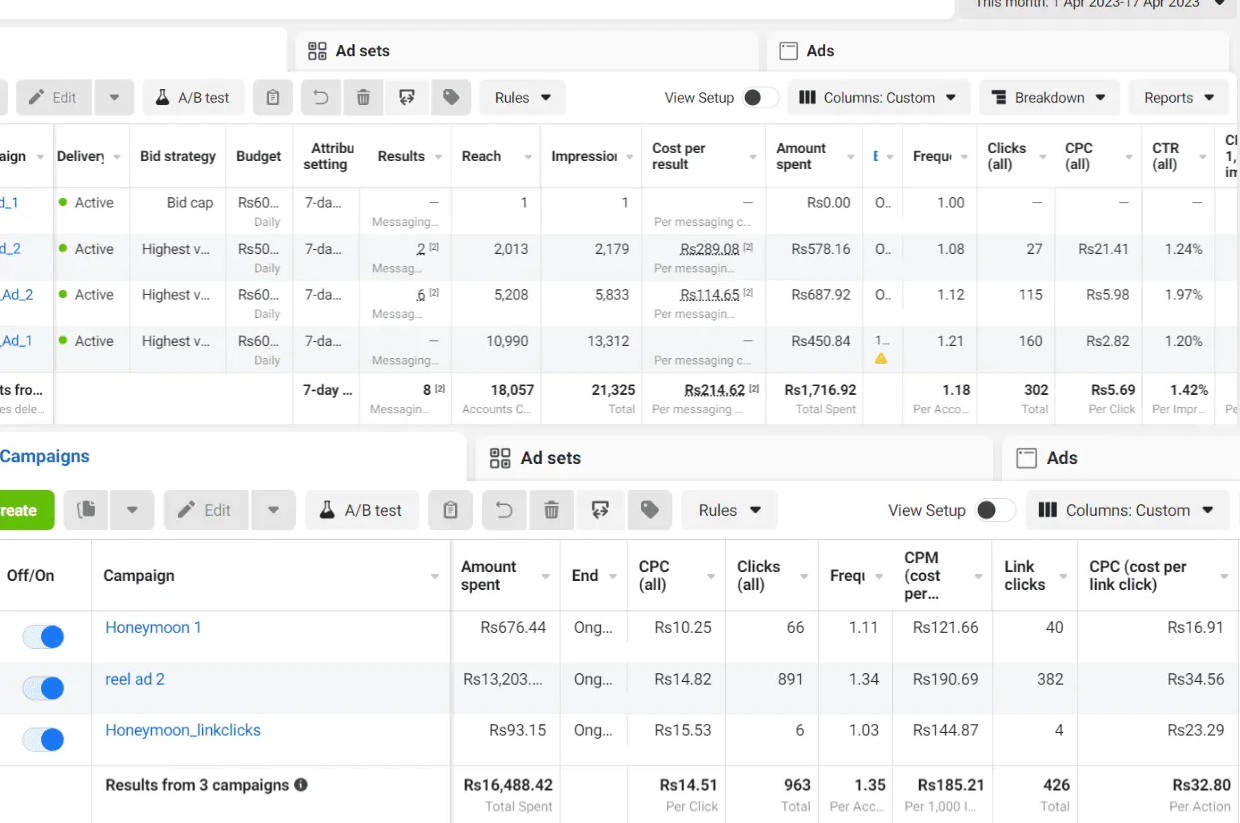Click pencil Edit button in upper toolbar
The width and height of the screenshot is (1240, 823).
coord(53,98)
